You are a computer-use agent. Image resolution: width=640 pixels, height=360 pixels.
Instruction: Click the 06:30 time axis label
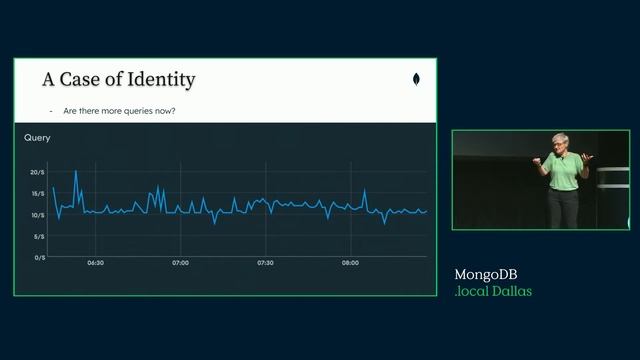96,263
